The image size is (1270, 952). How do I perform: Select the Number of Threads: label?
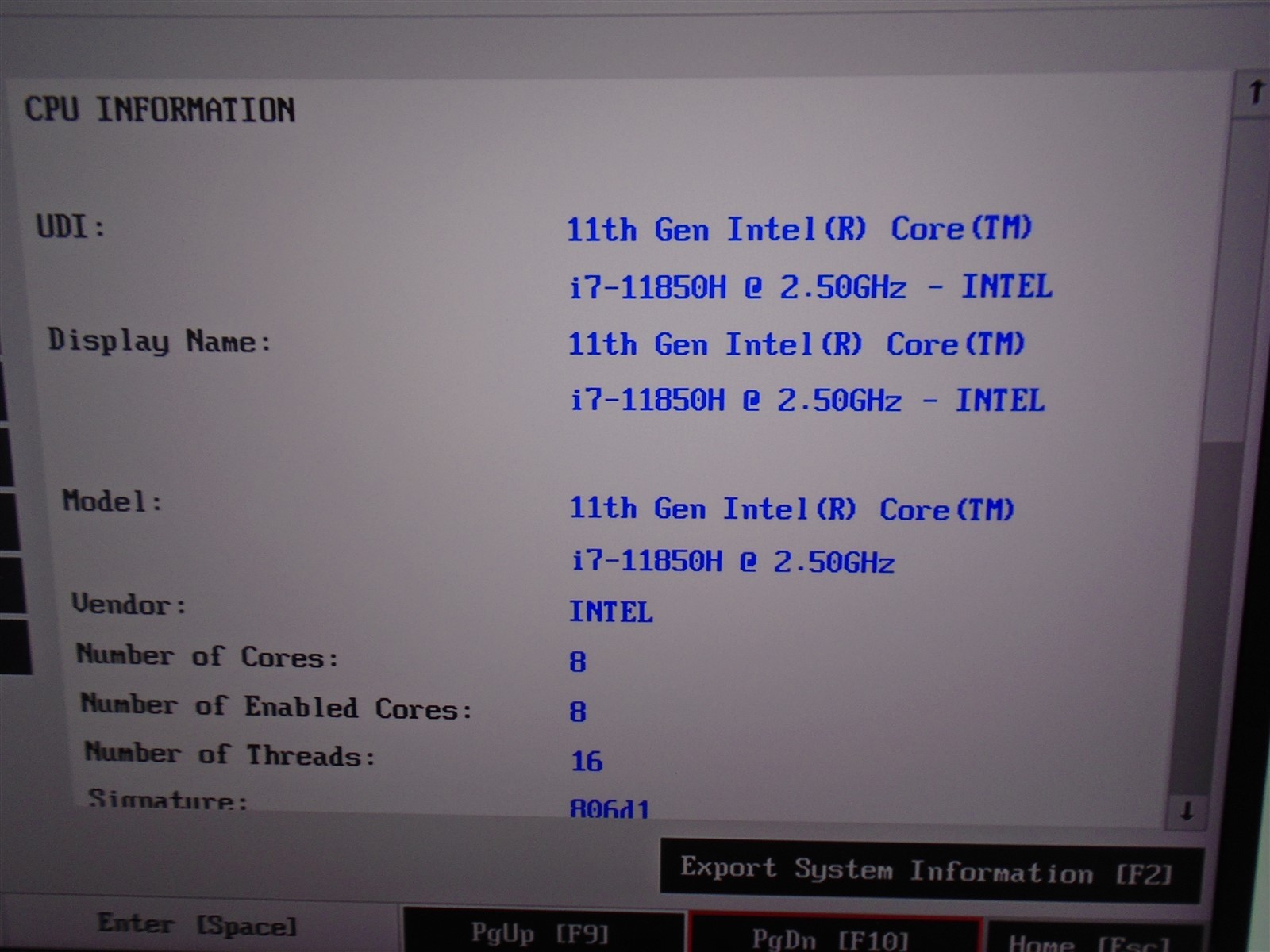230,754
